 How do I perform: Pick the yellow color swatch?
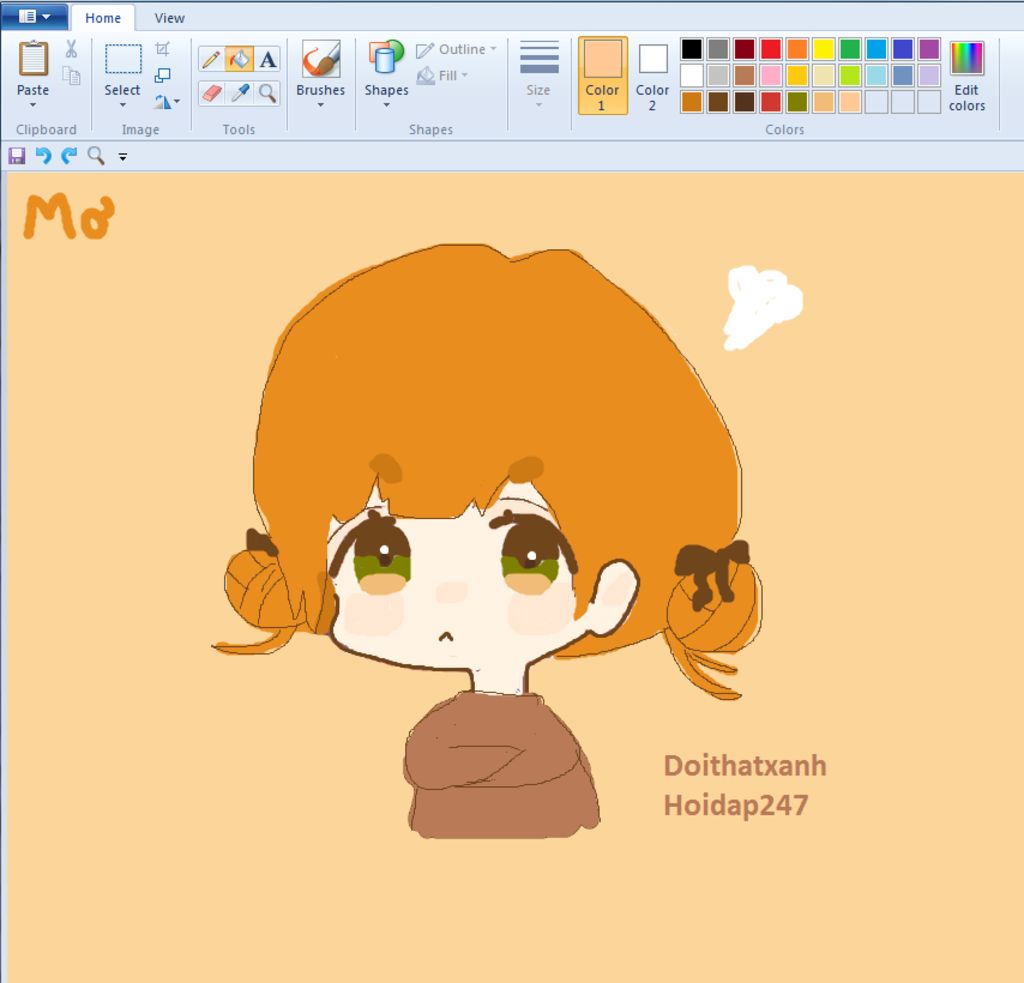[x=824, y=49]
